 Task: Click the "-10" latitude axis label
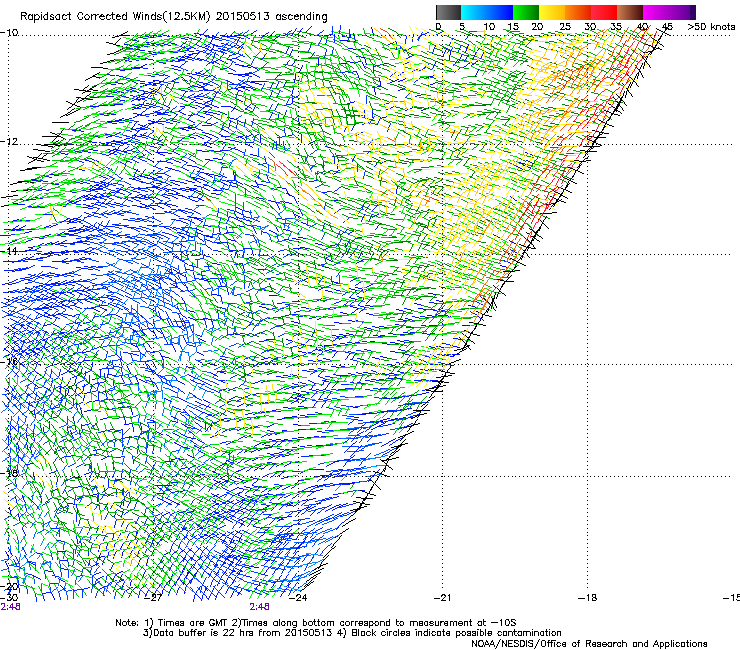point(9,33)
